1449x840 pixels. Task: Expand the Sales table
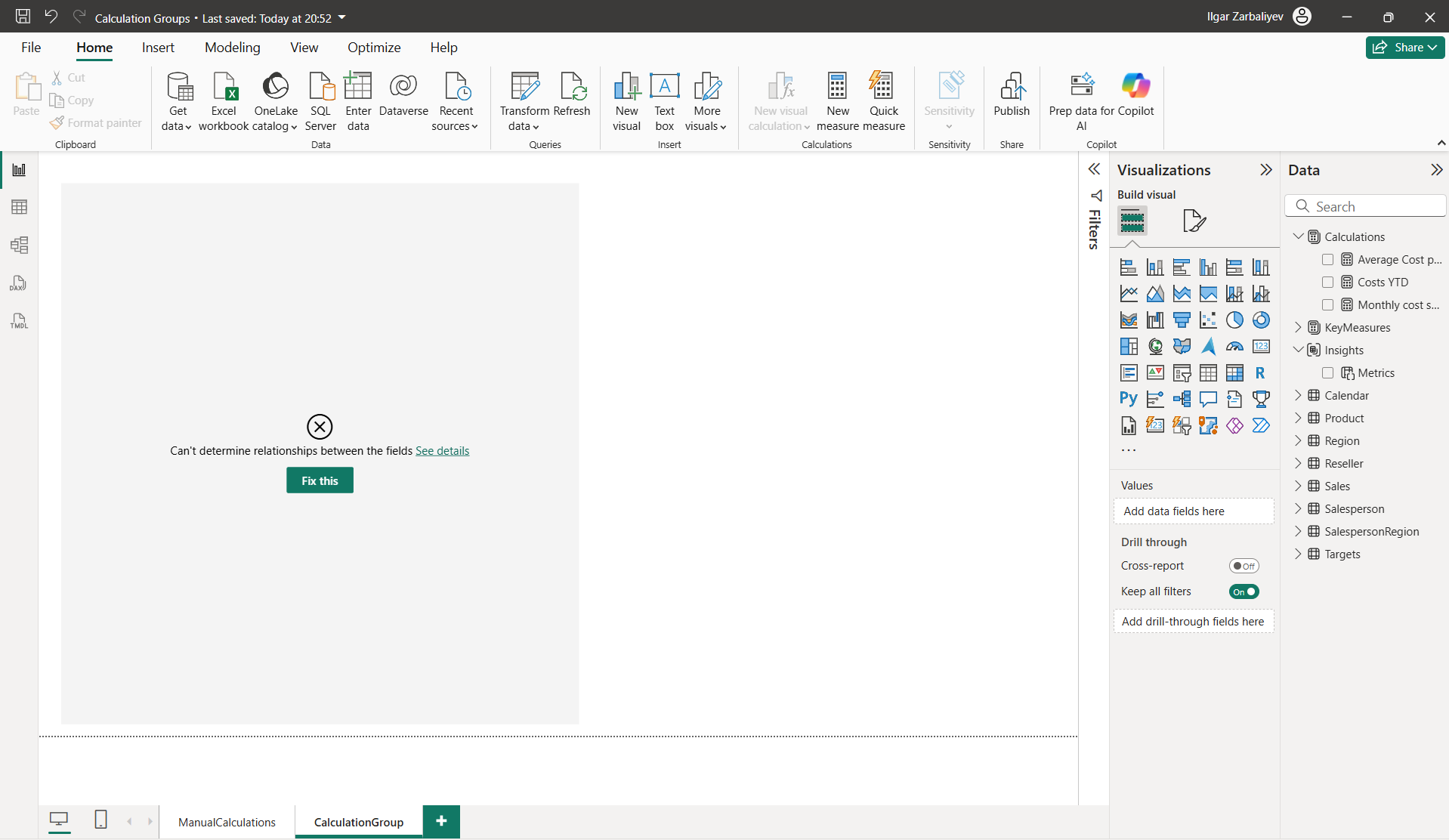[1298, 486]
